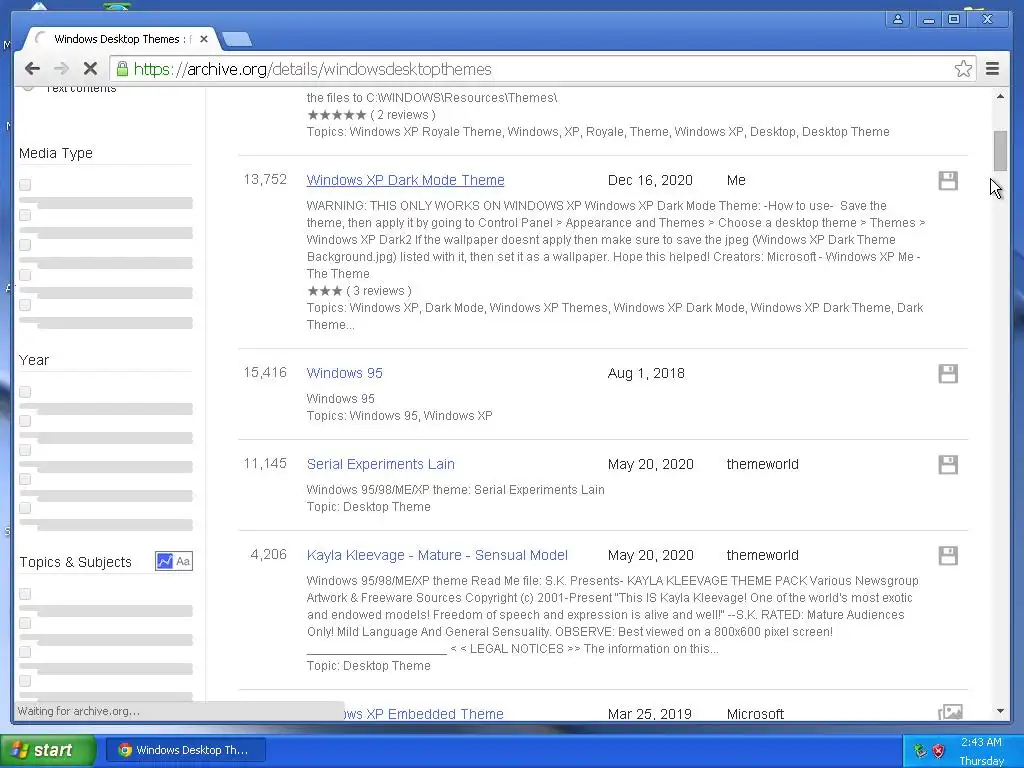
Task: Check the second Topics & Subjects checkbox
Action: click(25, 623)
